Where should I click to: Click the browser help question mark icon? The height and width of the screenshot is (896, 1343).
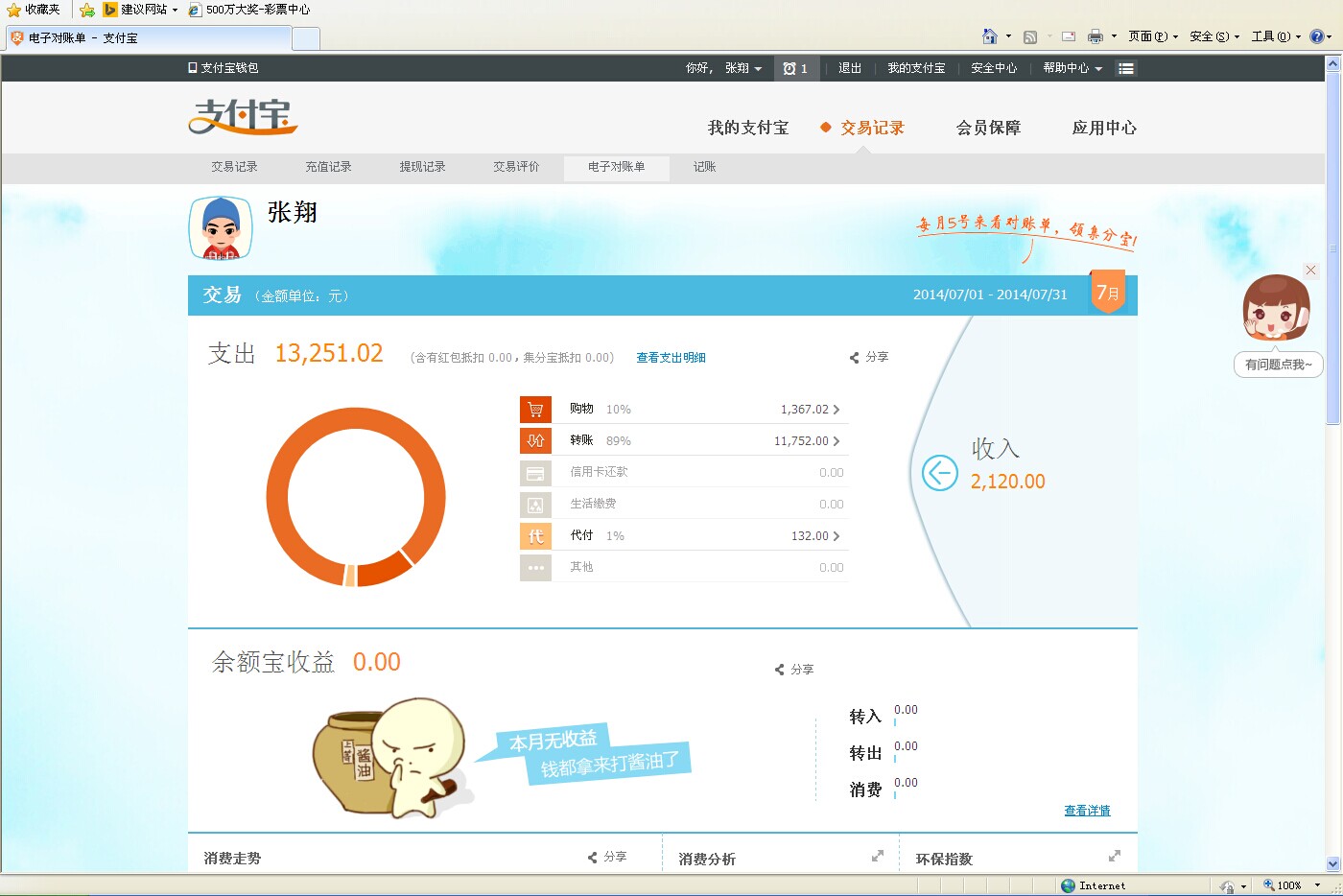coord(1317,36)
